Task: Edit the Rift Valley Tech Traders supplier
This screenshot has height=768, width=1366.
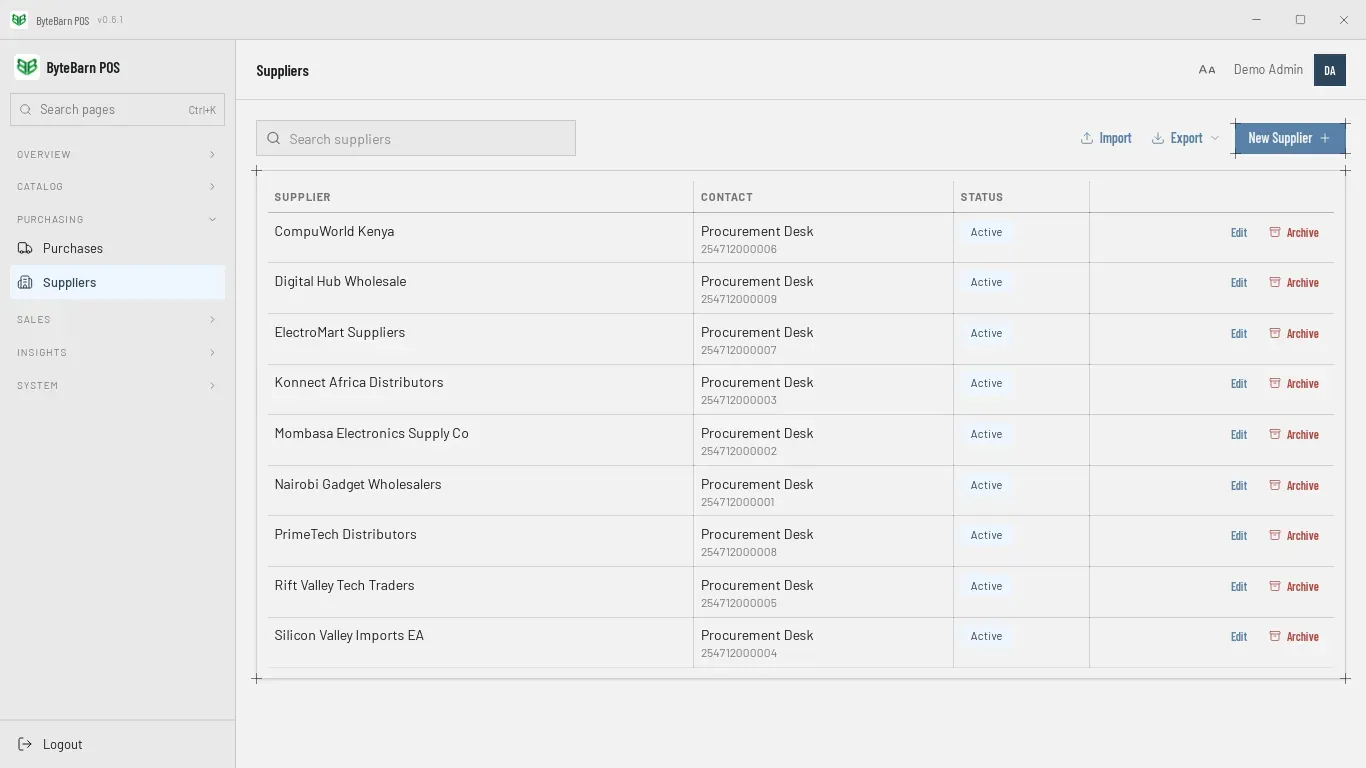Action: tap(1239, 586)
